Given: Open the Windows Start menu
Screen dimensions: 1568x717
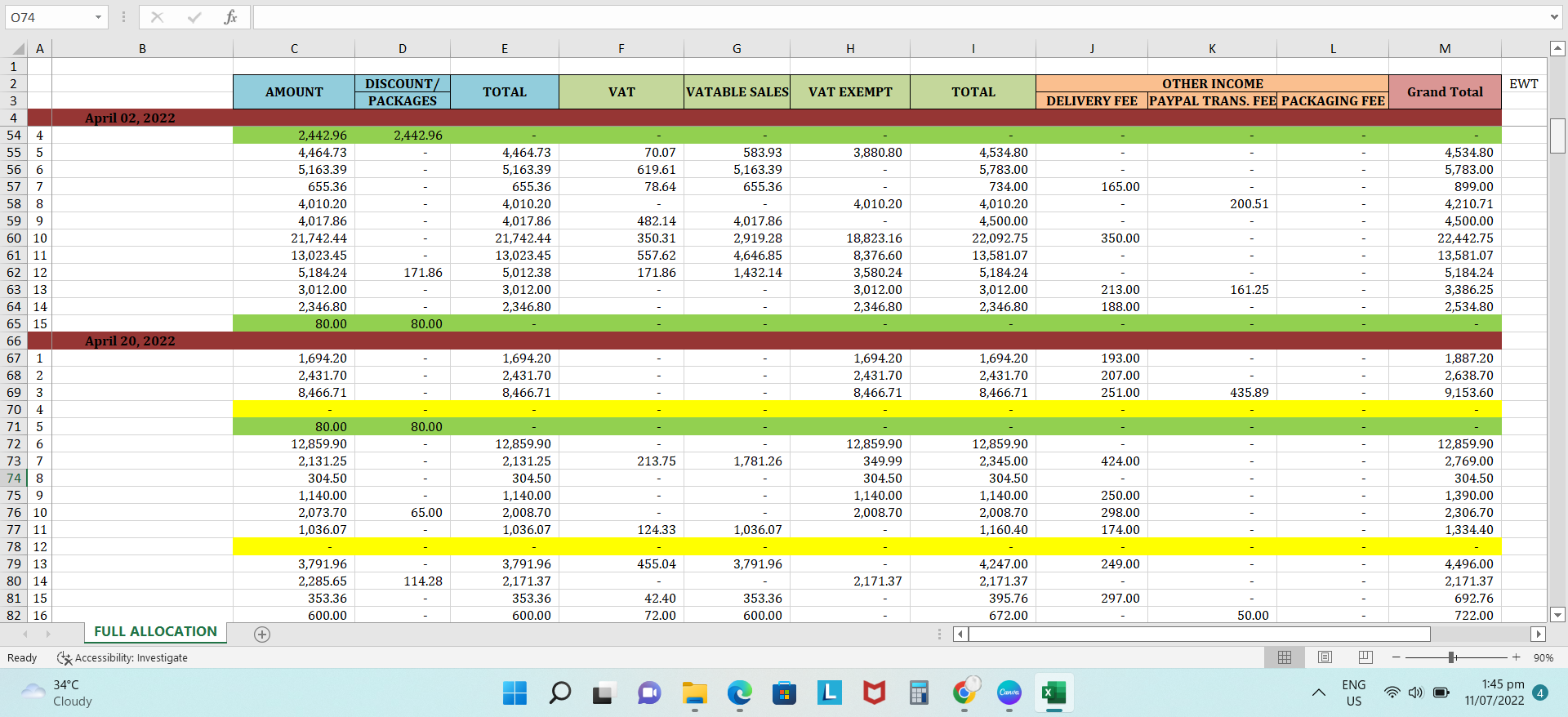Looking at the screenshot, I should (514, 693).
